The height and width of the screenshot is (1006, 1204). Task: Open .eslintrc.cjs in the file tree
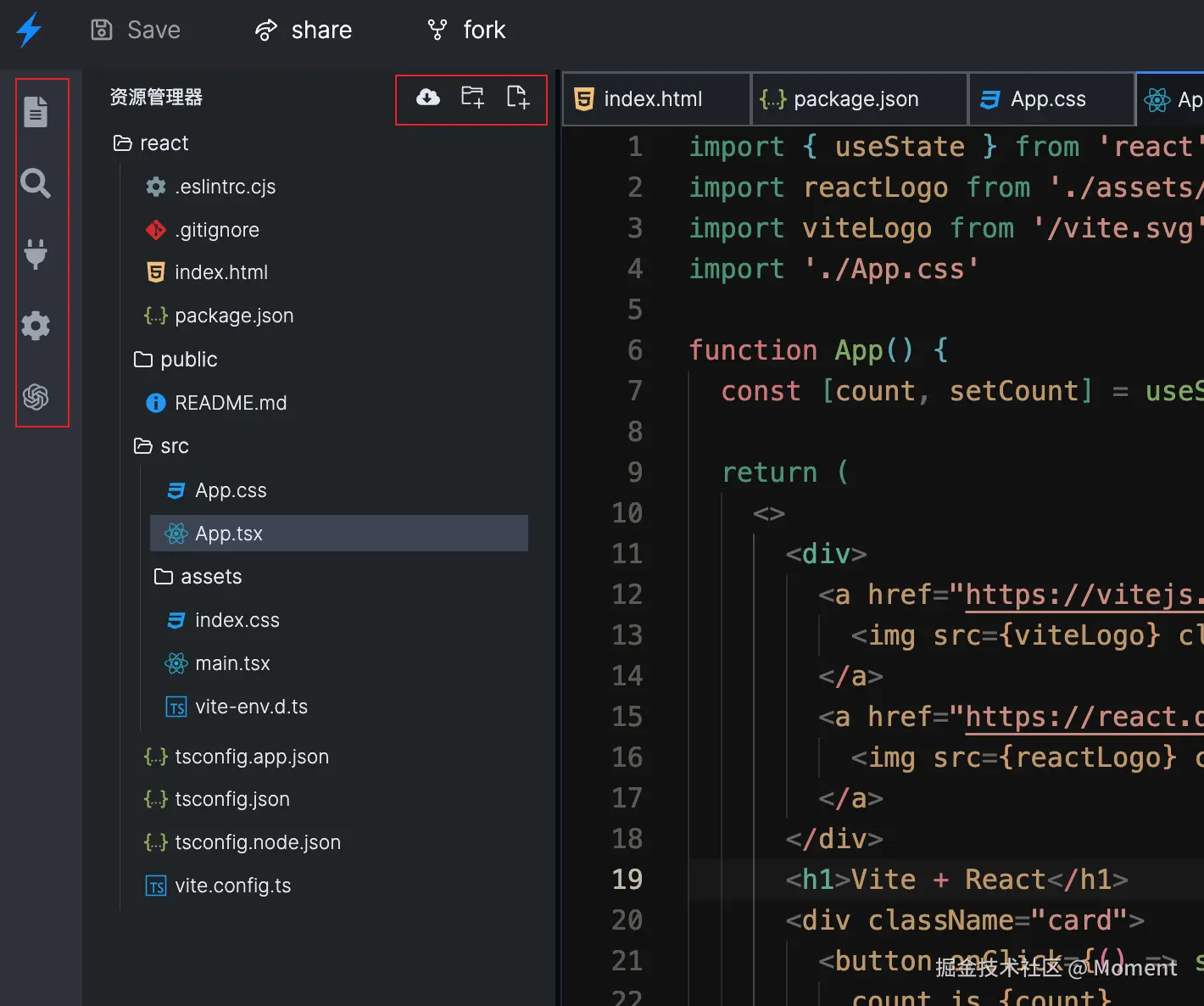coord(210,187)
